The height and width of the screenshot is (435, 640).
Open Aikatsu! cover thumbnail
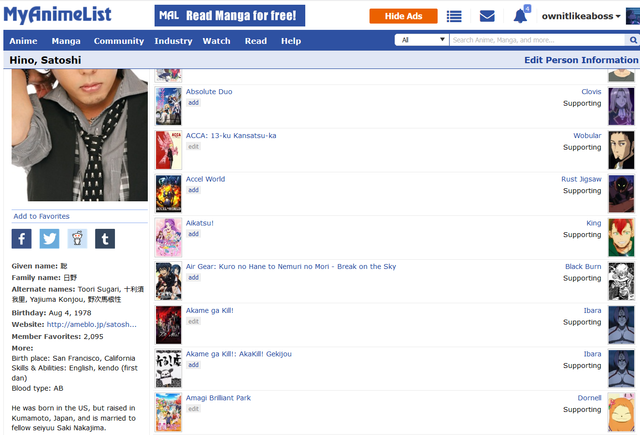coord(169,237)
